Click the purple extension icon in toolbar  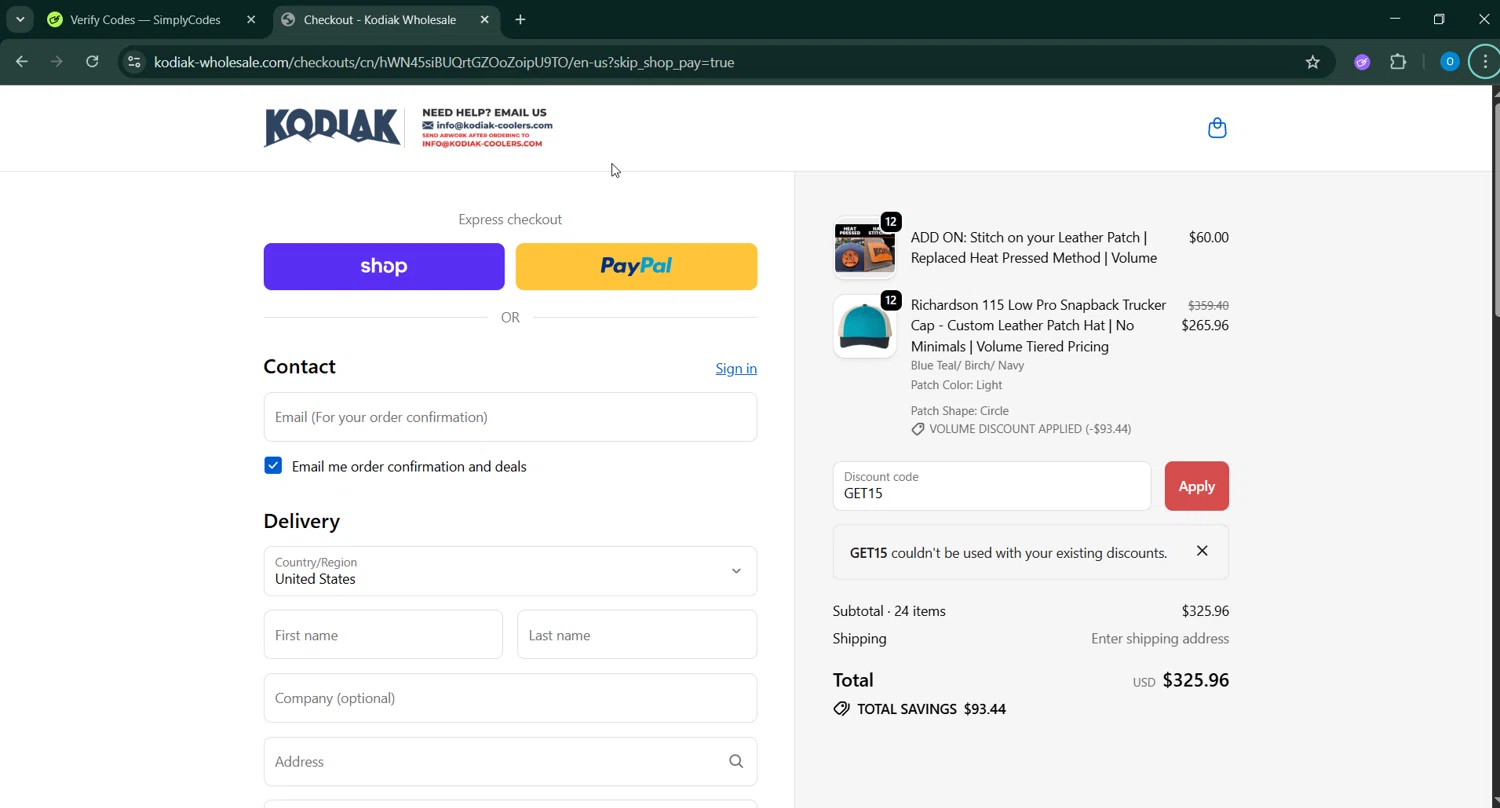pyautogui.click(x=1362, y=62)
